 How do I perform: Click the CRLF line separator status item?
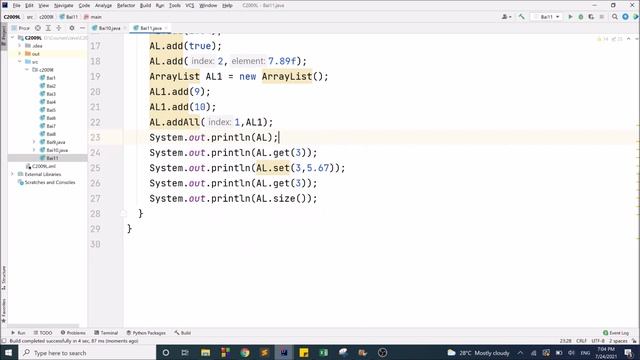point(581,340)
